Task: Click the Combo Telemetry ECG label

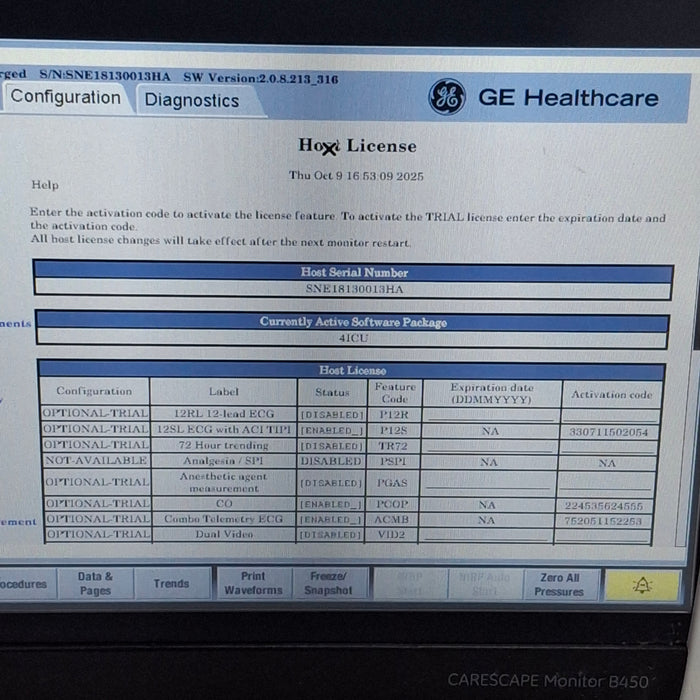Action: [x=224, y=519]
